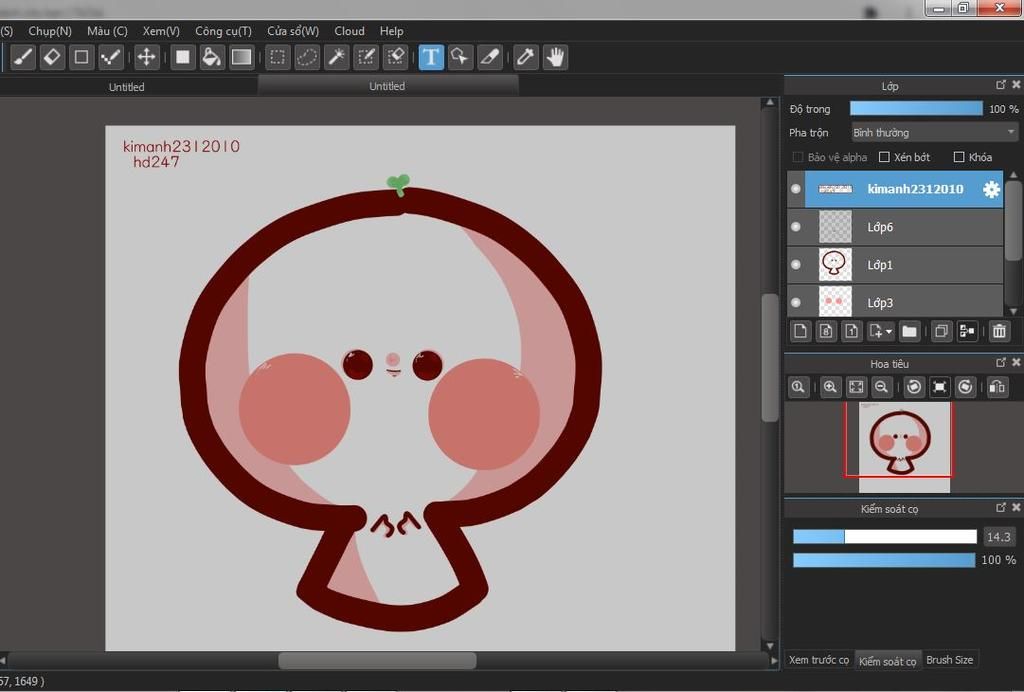Open the Chụp(N) menu
This screenshot has width=1024, height=692.
pos(50,31)
